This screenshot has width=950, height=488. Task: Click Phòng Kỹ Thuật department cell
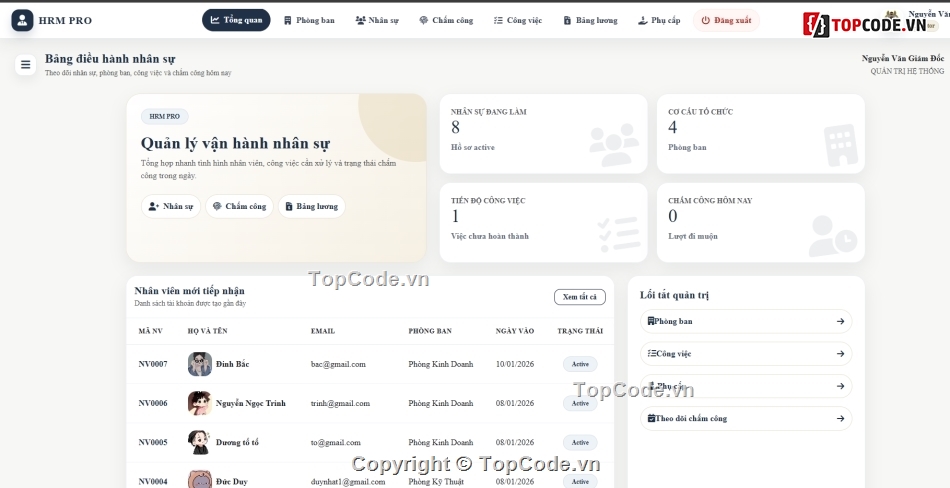click(436, 482)
